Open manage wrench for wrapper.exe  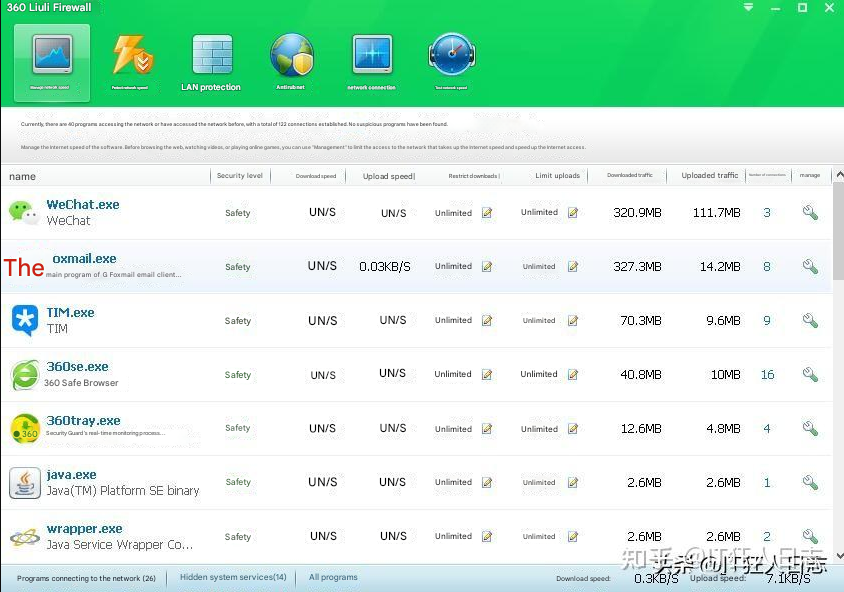[x=810, y=536]
